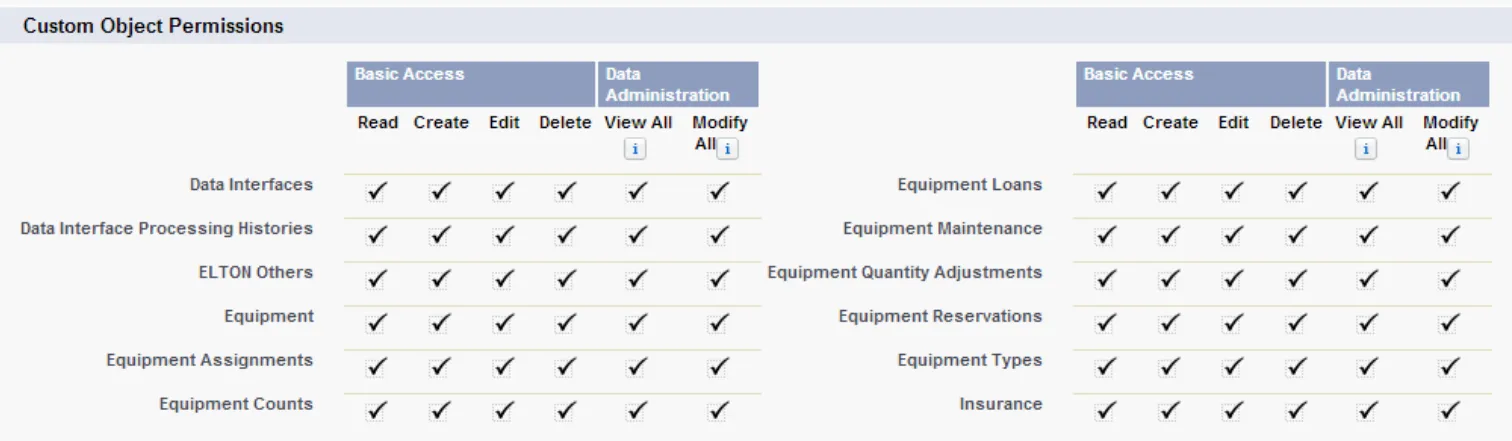Toggle Delete checkmark for ELTON Others
Screen dimensions: 1512x441
click(x=566, y=280)
